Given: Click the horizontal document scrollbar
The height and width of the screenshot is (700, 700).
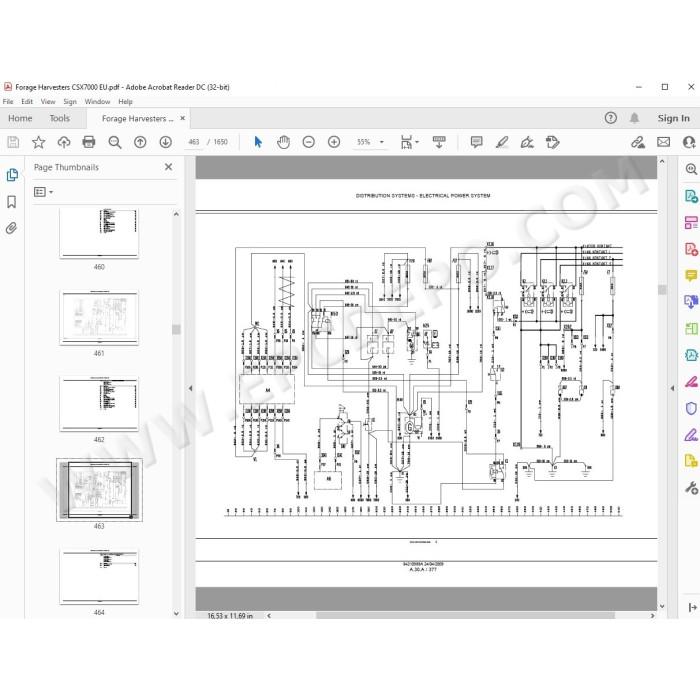Looking at the screenshot, I should pyautogui.click(x=465, y=616).
